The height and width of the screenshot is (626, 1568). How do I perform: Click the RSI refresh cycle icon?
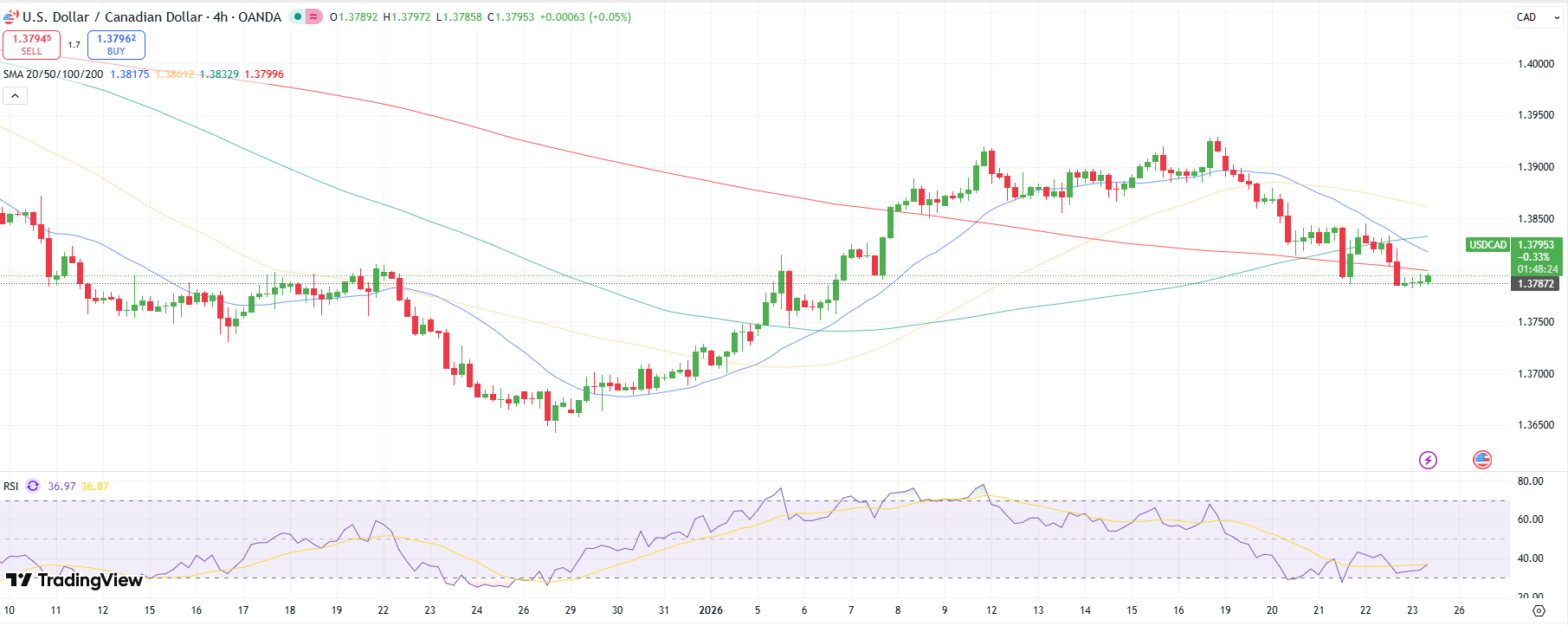33,486
